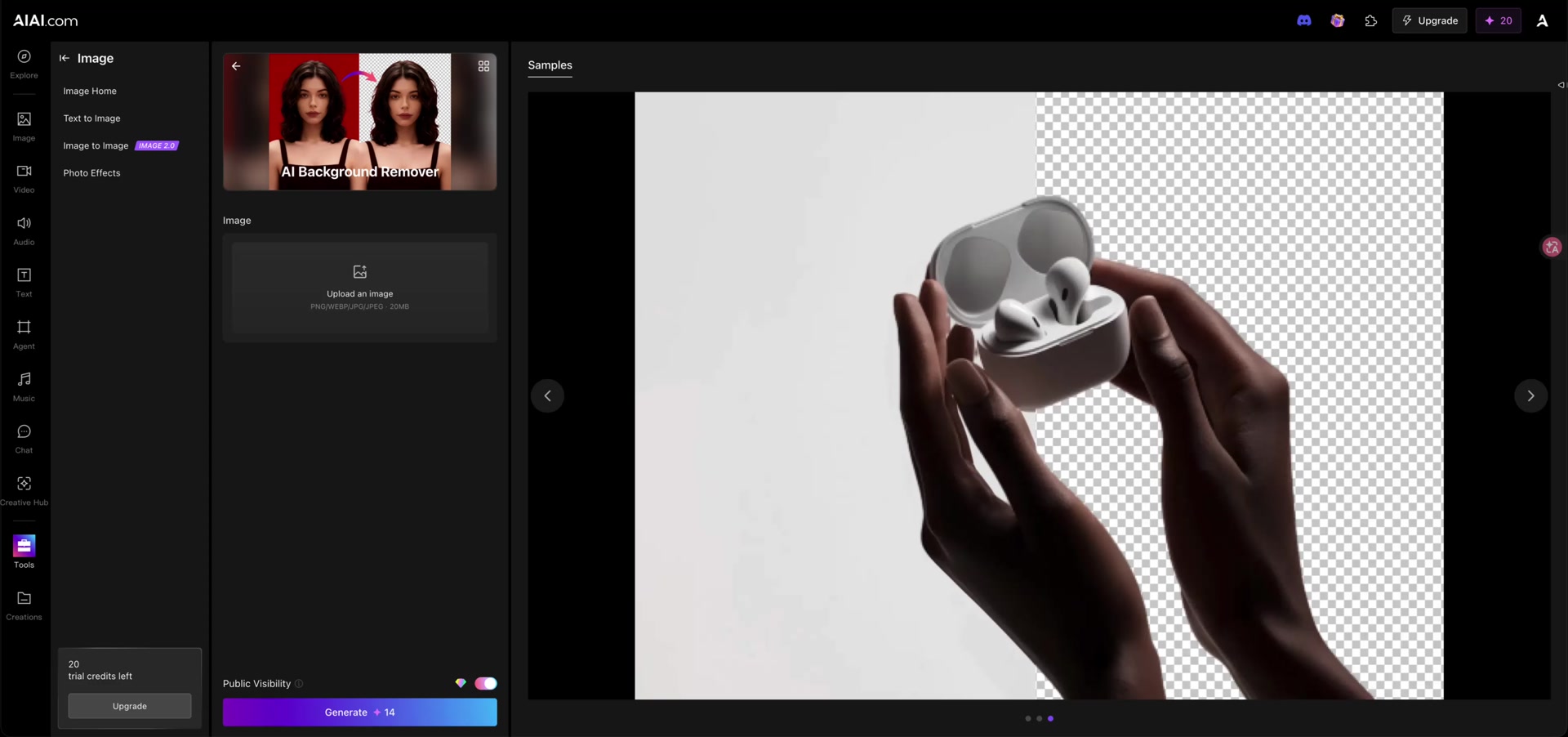1568x737 pixels.
Task: Open the profile A icon
Action: [1542, 20]
